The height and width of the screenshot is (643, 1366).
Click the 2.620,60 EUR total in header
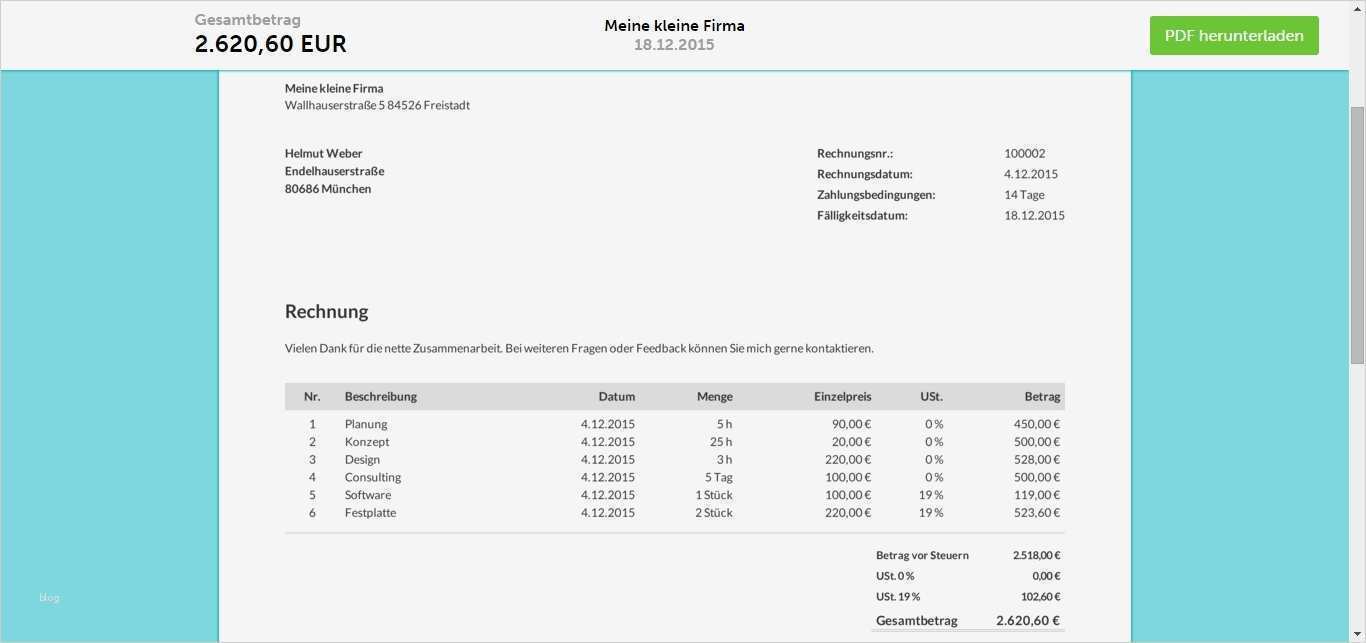[x=271, y=45]
